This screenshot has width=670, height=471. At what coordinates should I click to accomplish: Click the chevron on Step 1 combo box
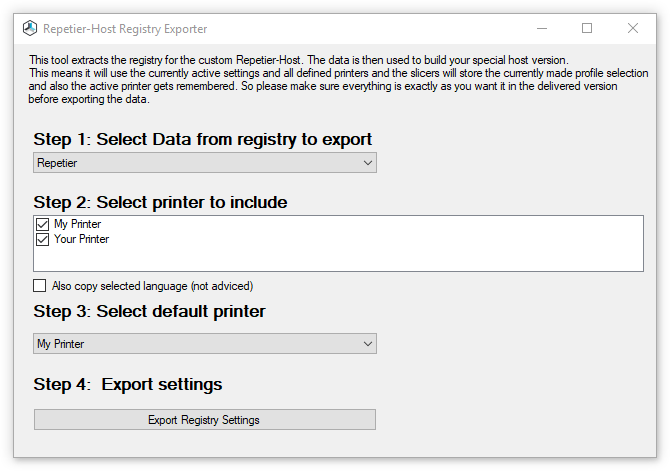tap(367, 163)
